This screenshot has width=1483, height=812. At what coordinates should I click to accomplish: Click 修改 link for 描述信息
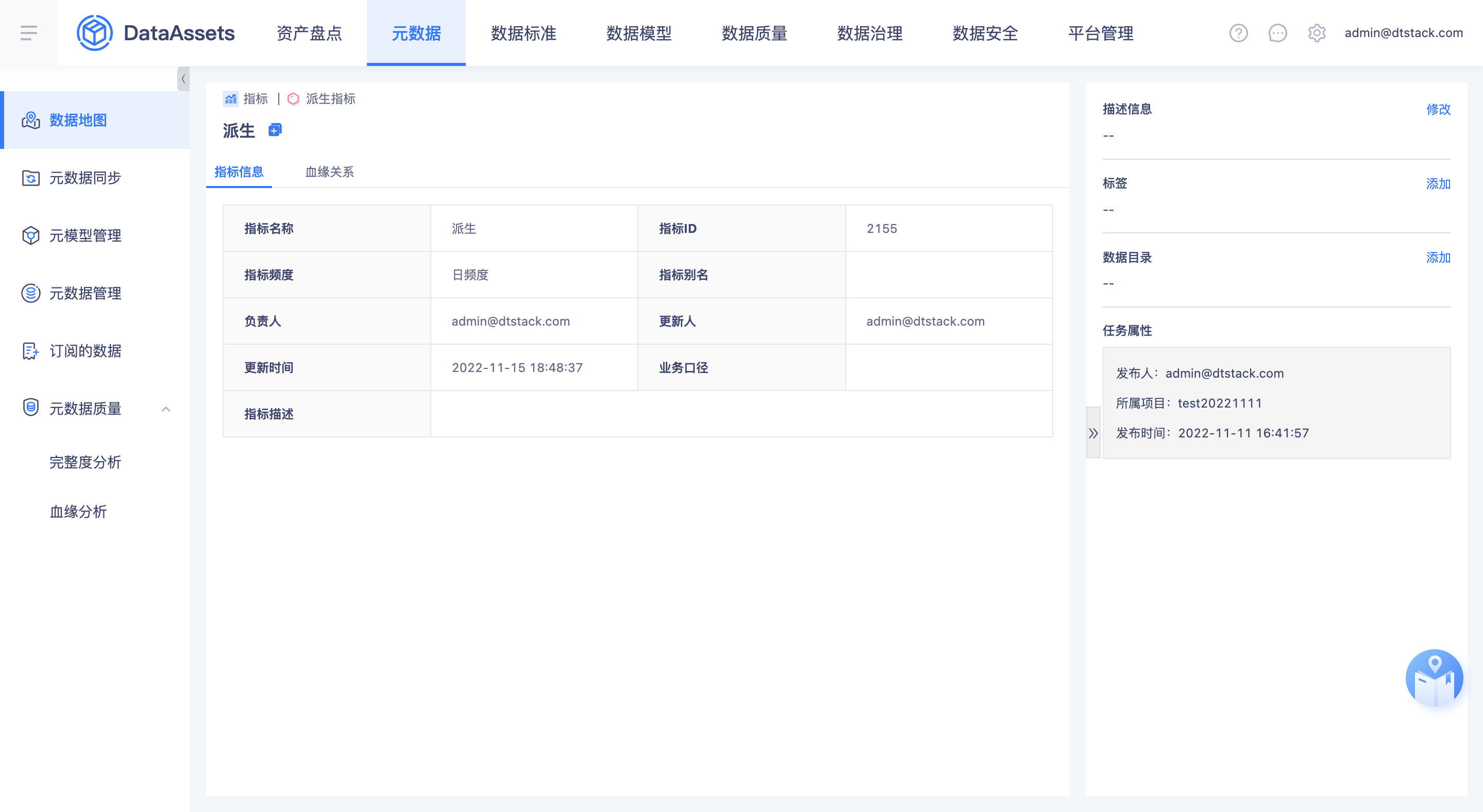click(1438, 109)
